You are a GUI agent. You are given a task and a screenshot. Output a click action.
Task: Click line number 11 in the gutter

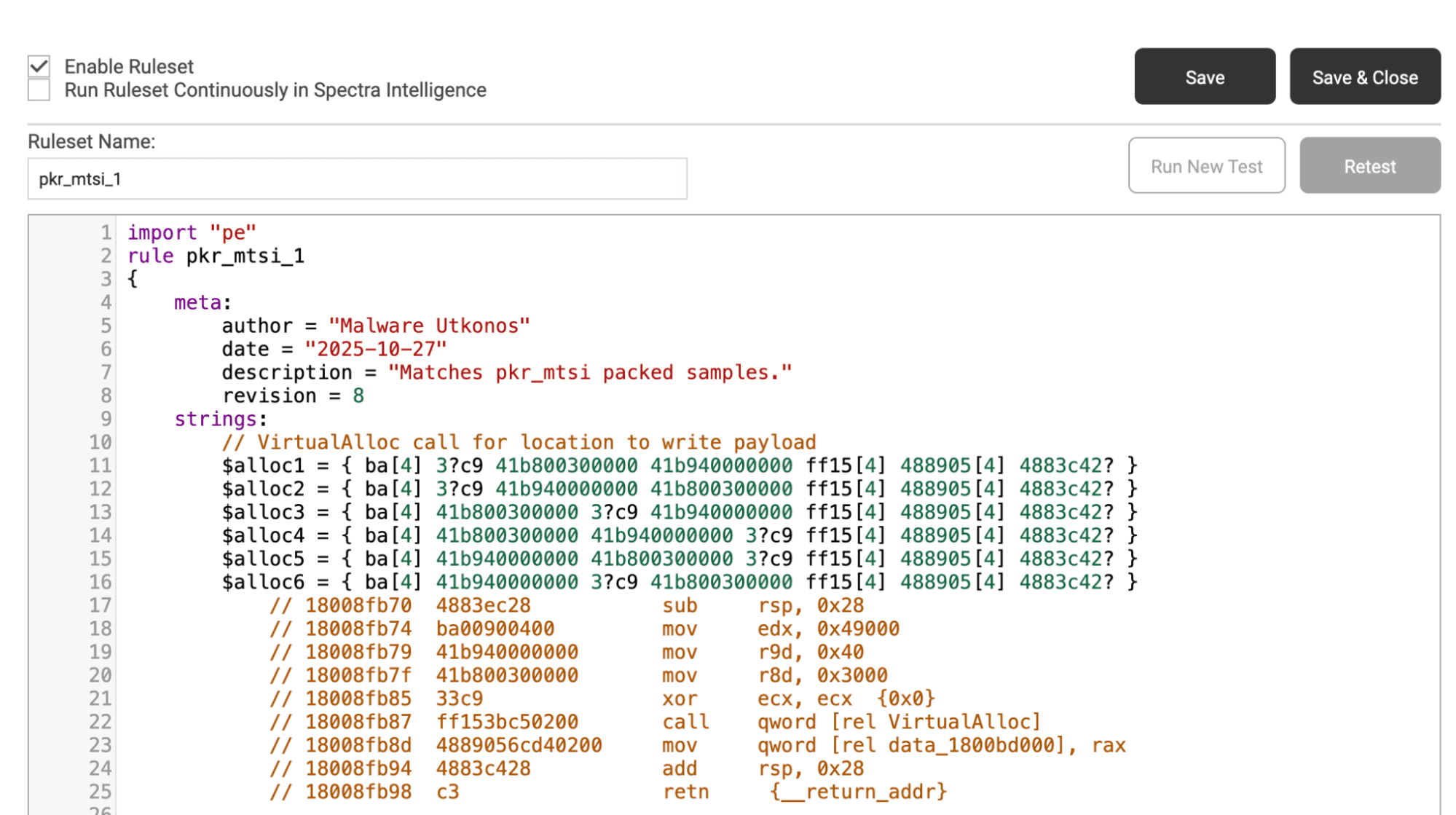click(x=101, y=465)
